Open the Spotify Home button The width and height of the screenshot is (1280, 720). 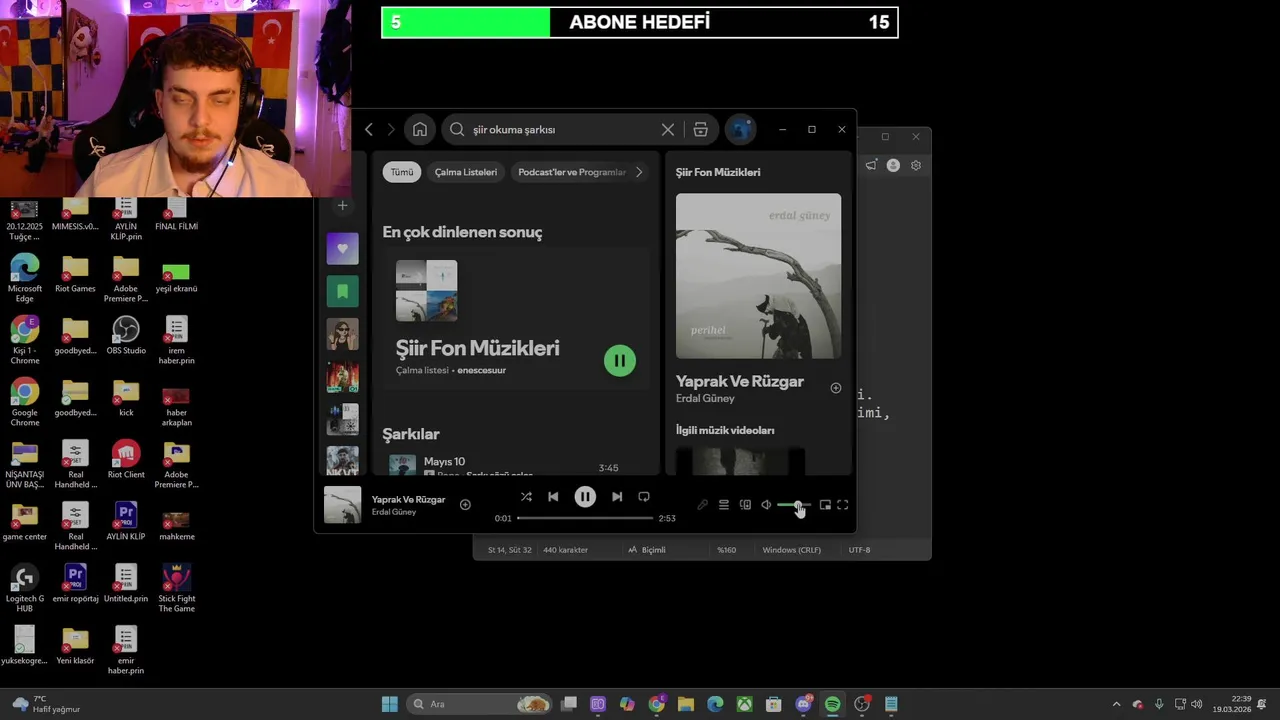[420, 129]
